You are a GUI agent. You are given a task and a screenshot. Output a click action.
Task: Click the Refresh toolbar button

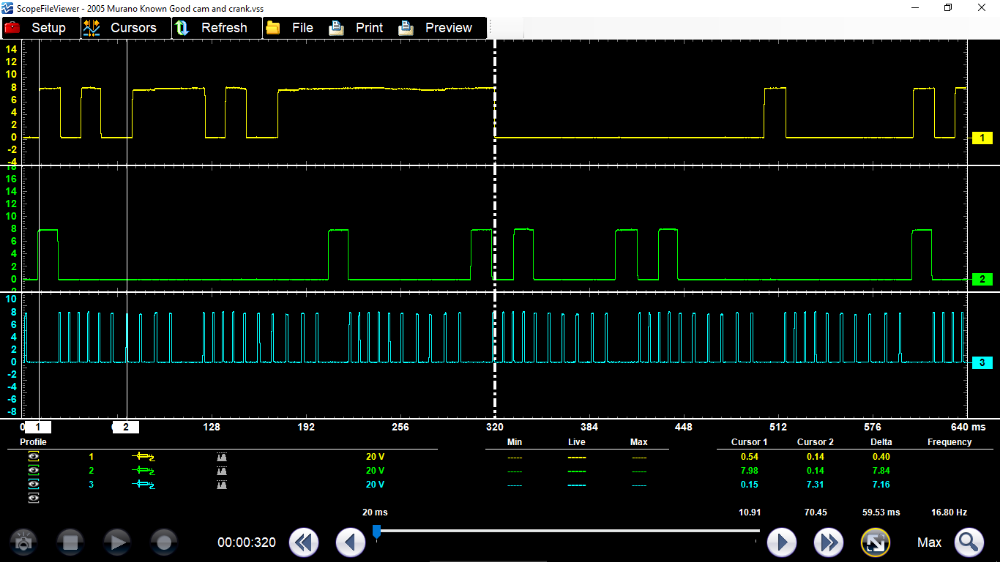(212, 28)
